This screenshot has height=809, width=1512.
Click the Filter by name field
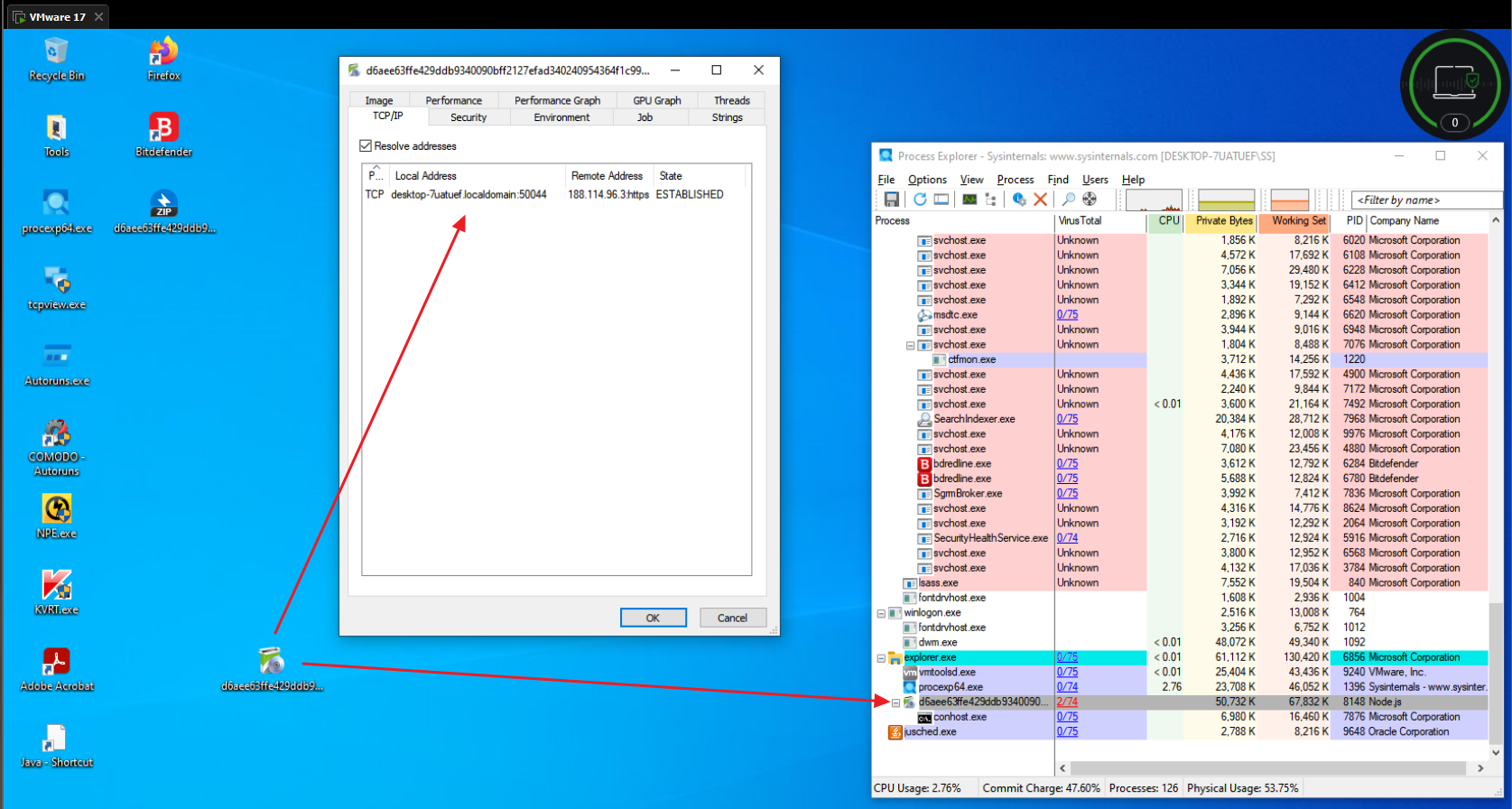[1426, 200]
